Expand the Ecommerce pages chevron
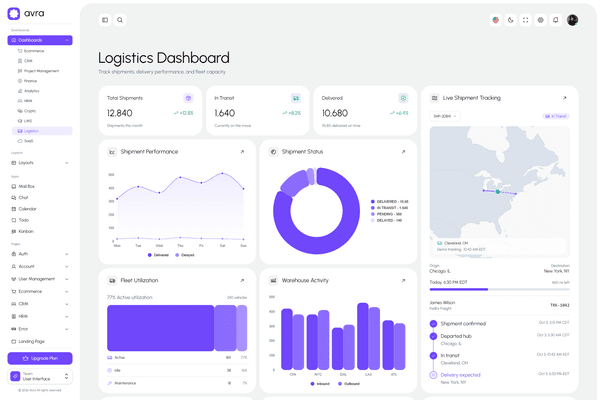 pyautogui.click(x=67, y=292)
